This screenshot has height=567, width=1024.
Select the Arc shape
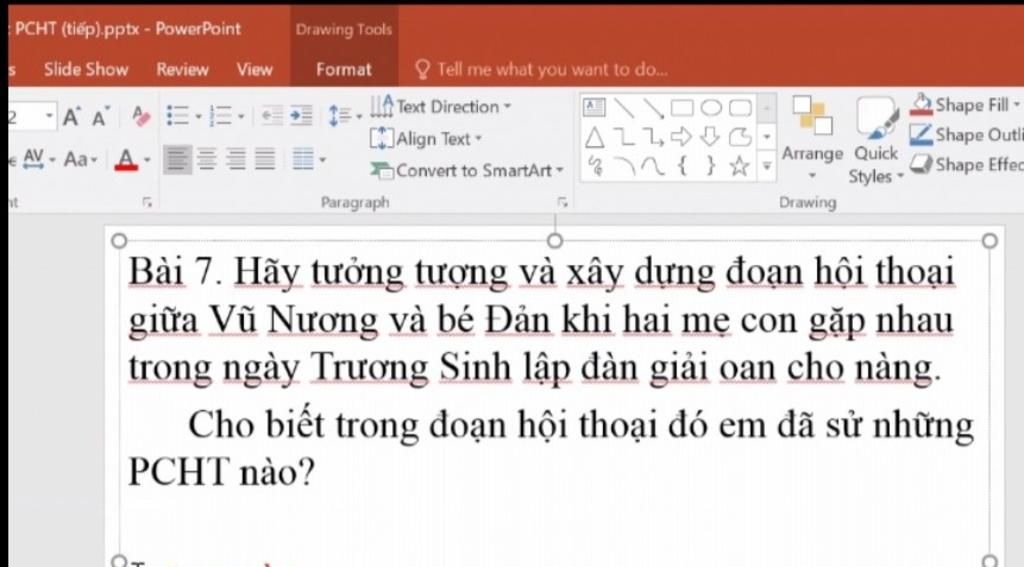click(624, 167)
